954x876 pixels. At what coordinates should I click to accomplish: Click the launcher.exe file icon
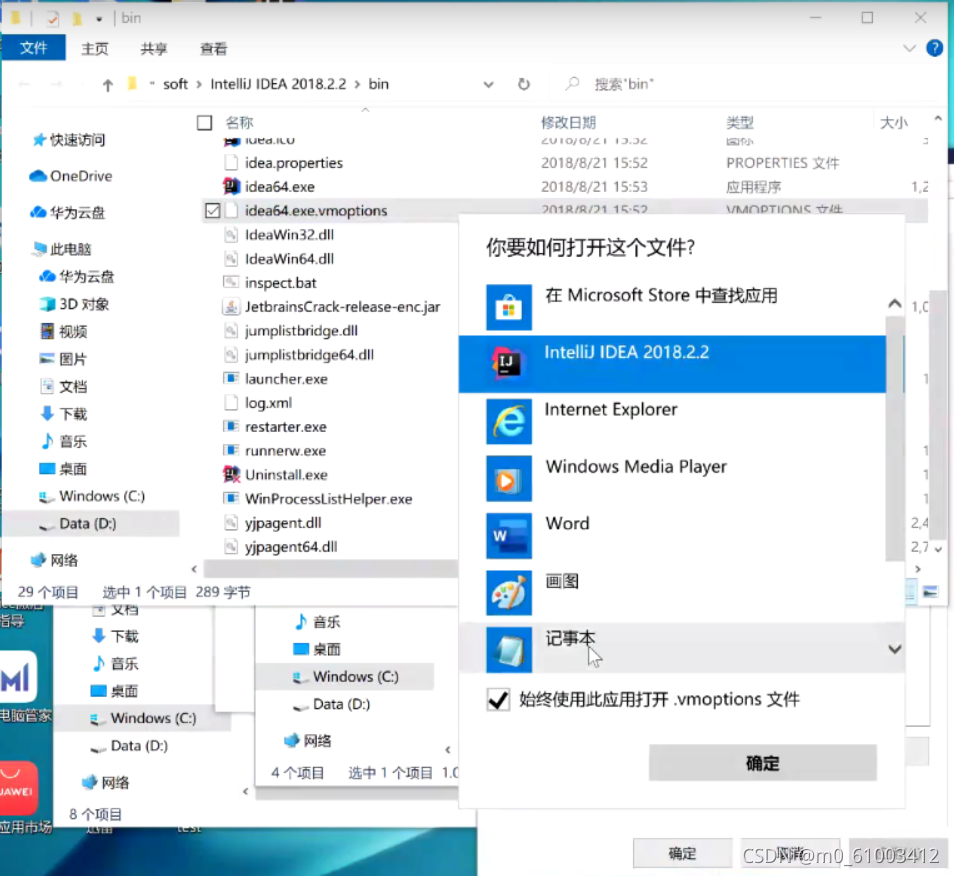pyautogui.click(x=231, y=378)
